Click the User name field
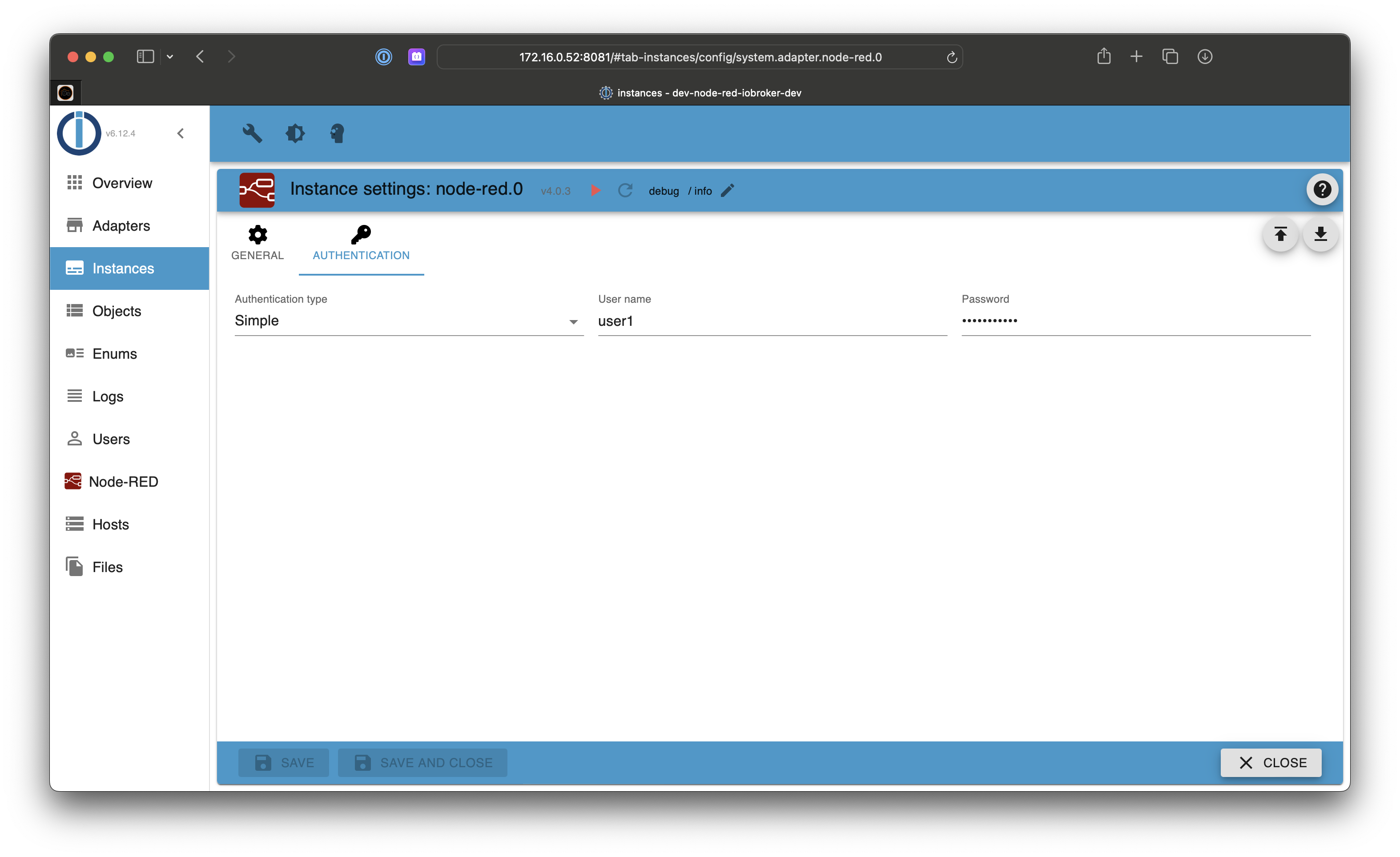Viewport: 1400px width, 857px height. coord(772,321)
